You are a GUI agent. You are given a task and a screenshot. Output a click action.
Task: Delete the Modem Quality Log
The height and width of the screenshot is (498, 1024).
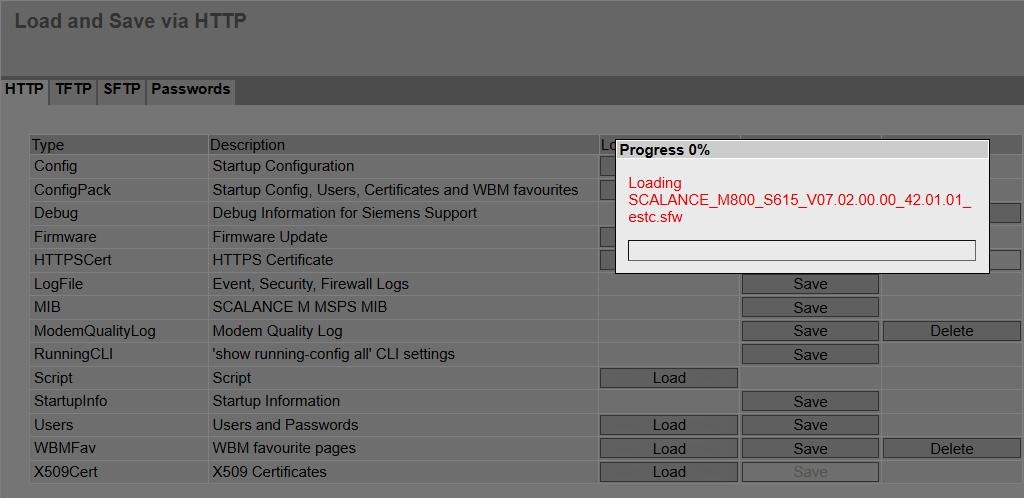tap(951, 331)
